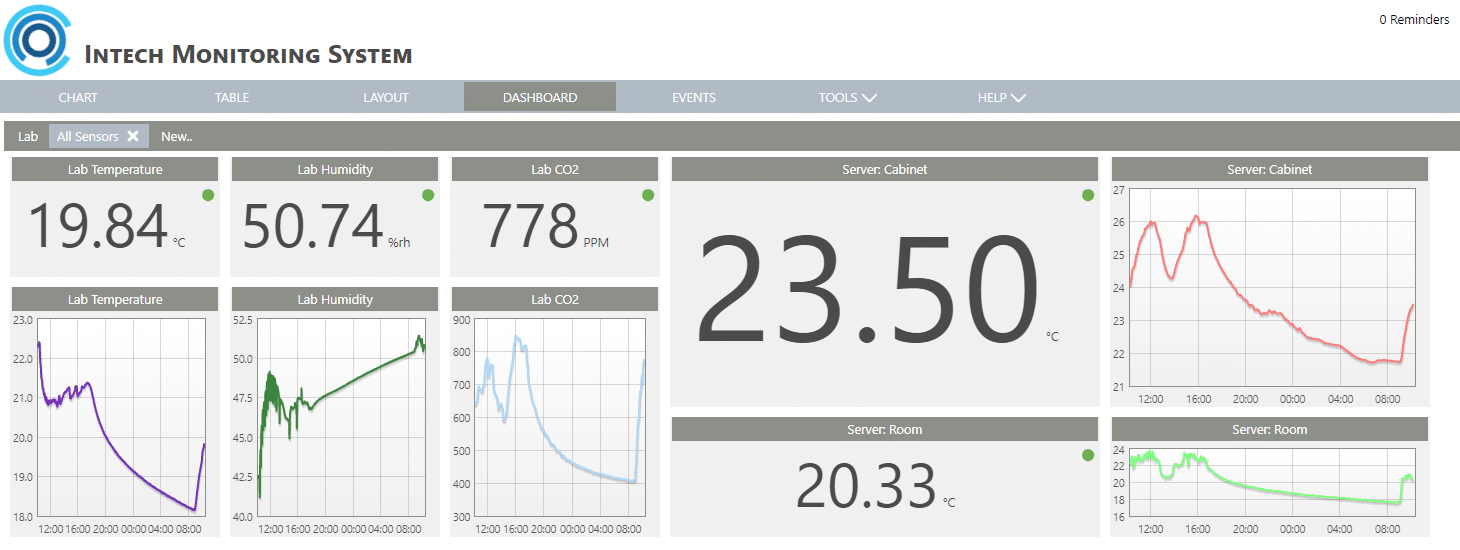Click Server: Cabinet green status indicator
The width and height of the screenshot is (1460, 550).
[1088, 195]
